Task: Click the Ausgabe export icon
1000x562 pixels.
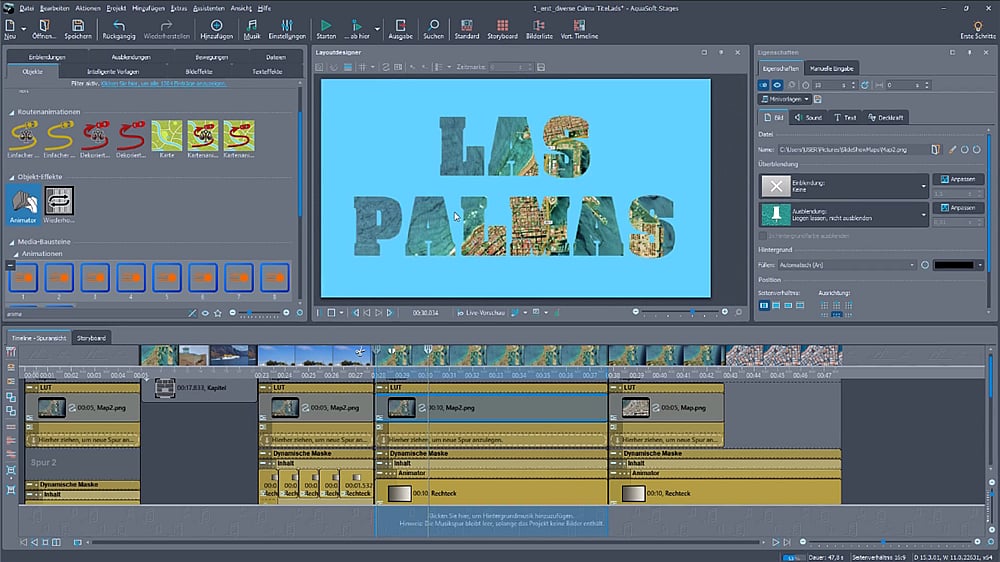Action: pyautogui.click(x=400, y=26)
